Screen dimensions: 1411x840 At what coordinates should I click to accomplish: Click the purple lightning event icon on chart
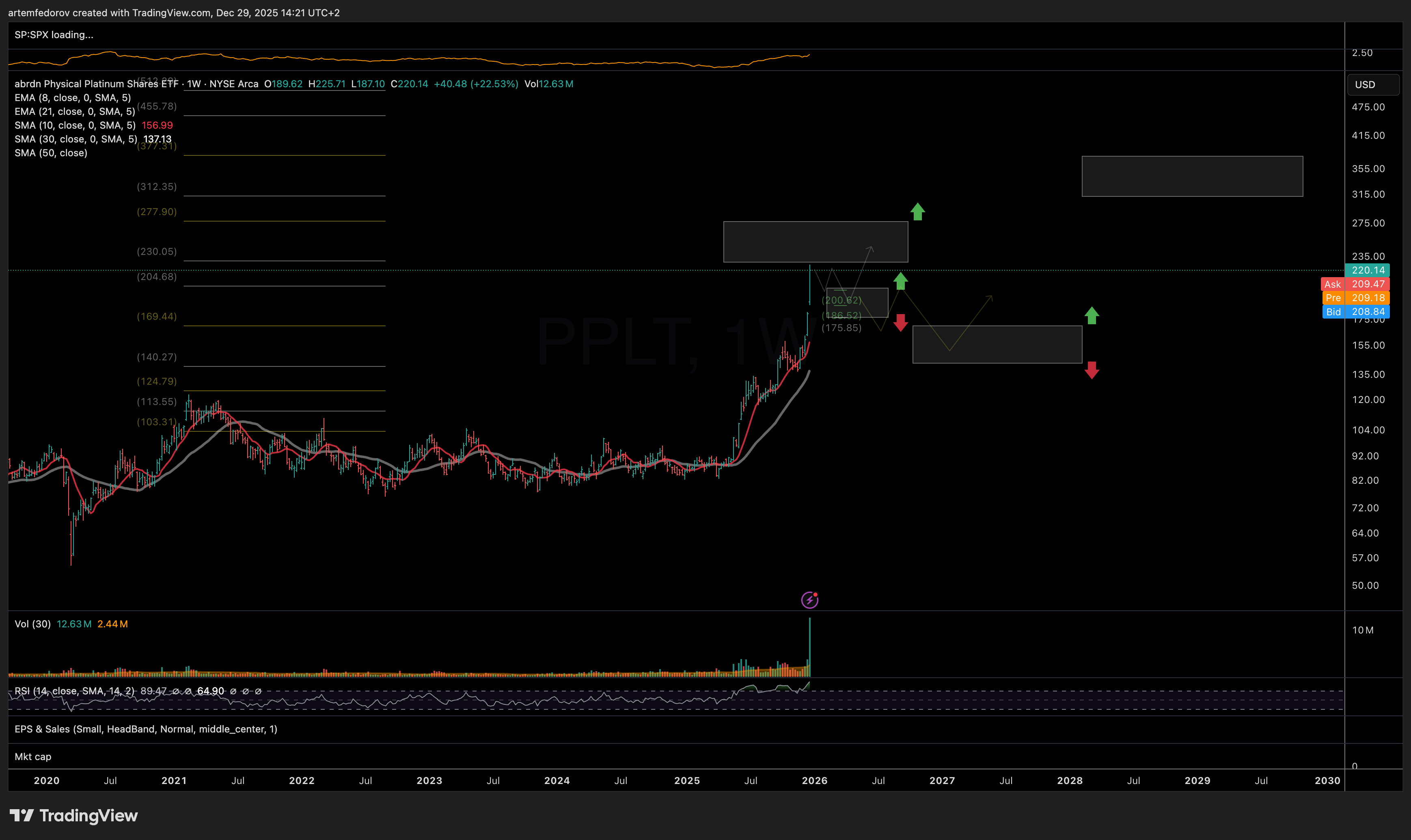click(x=810, y=599)
